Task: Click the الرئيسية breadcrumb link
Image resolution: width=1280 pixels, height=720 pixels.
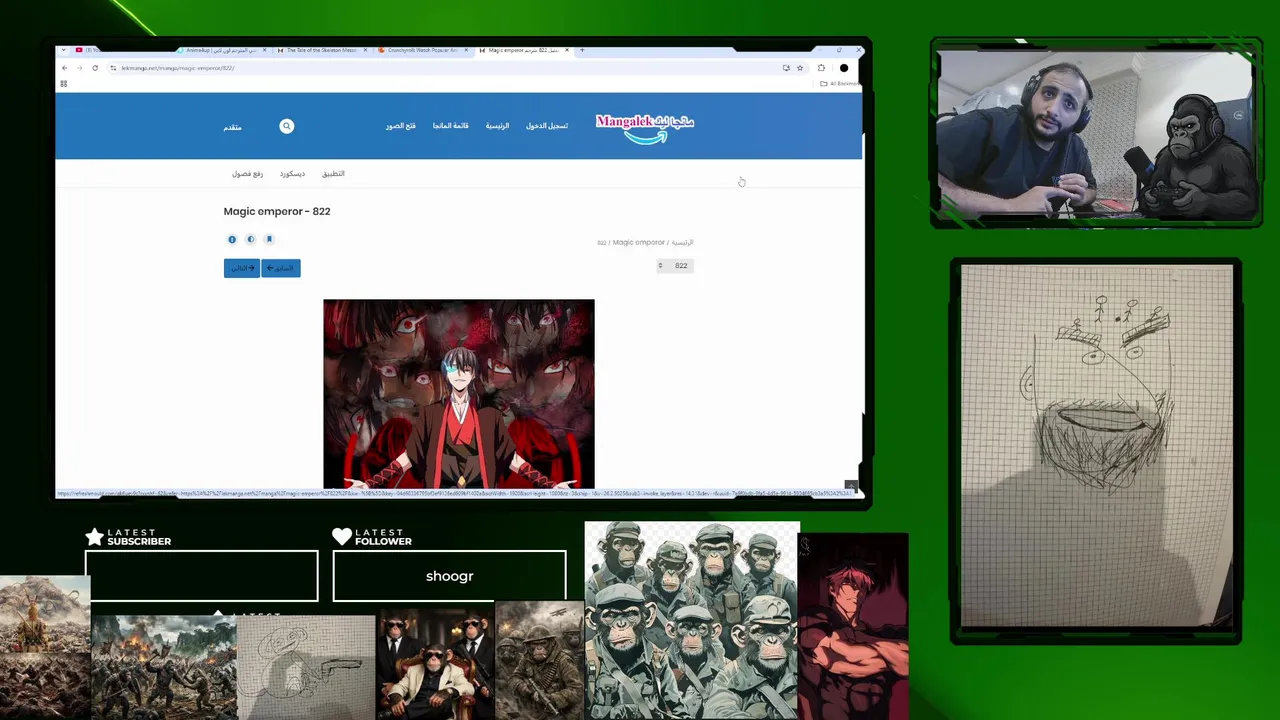Action: point(682,242)
